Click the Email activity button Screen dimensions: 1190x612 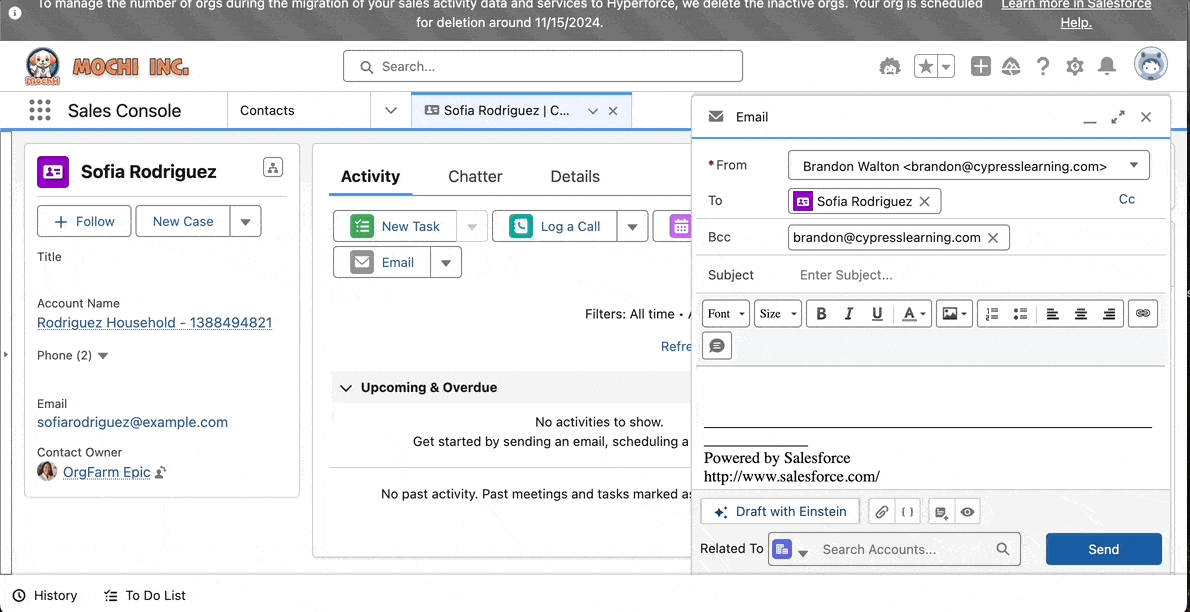[382, 263]
